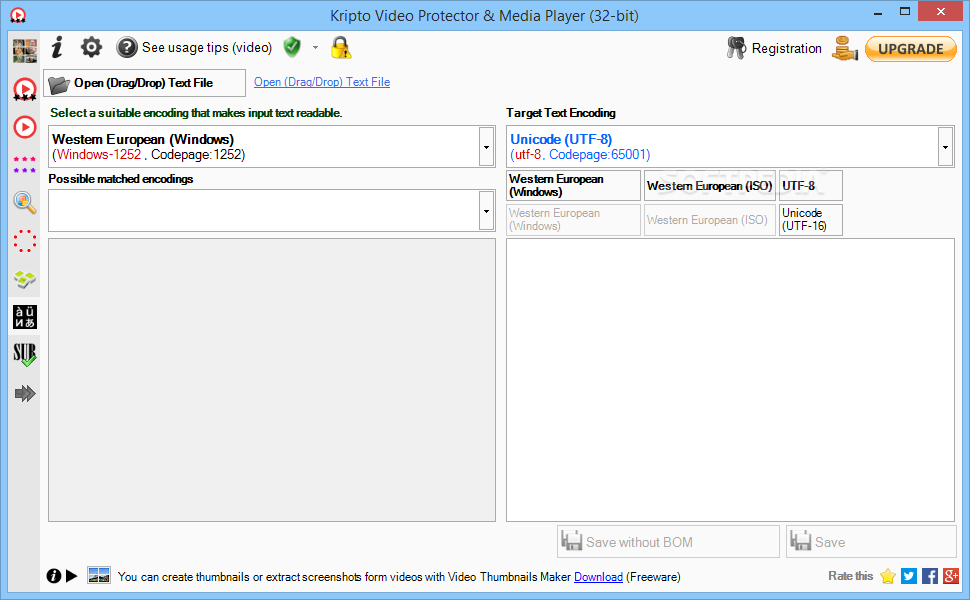Viewport: 970px width, 600px height.
Task: Follow the Download link for Video Thumbnails Maker
Action: point(598,576)
